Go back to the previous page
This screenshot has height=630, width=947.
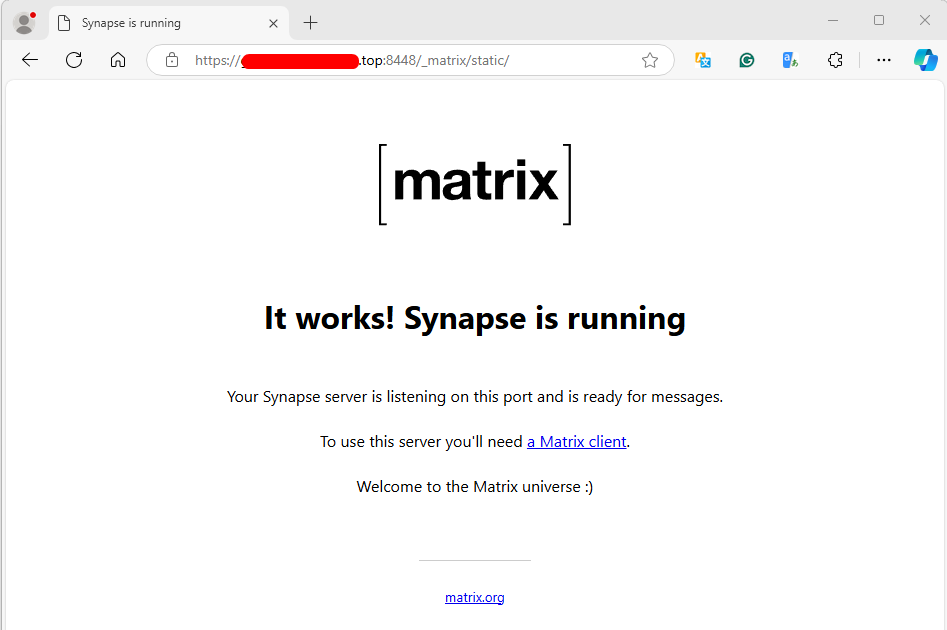click(x=30, y=60)
